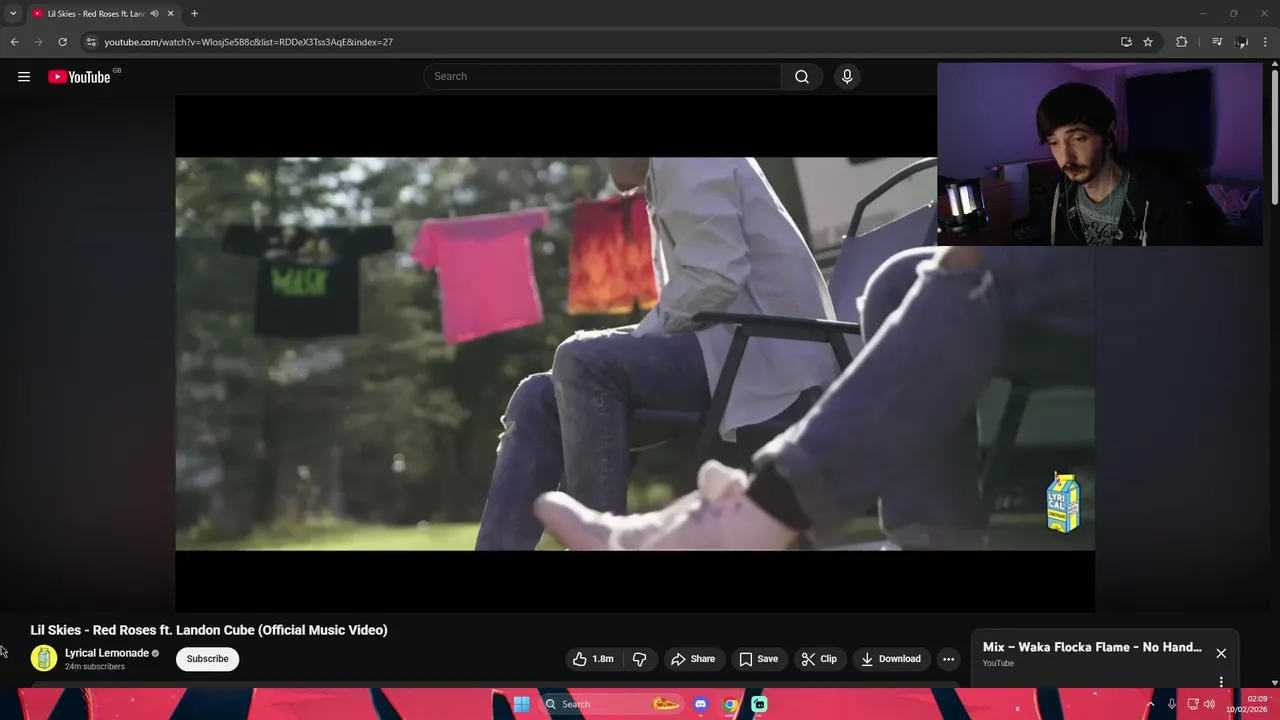Viewport: 1280px width, 720px height.
Task: Open the Lyrical Lemonade channel name link
Action: click(106, 653)
